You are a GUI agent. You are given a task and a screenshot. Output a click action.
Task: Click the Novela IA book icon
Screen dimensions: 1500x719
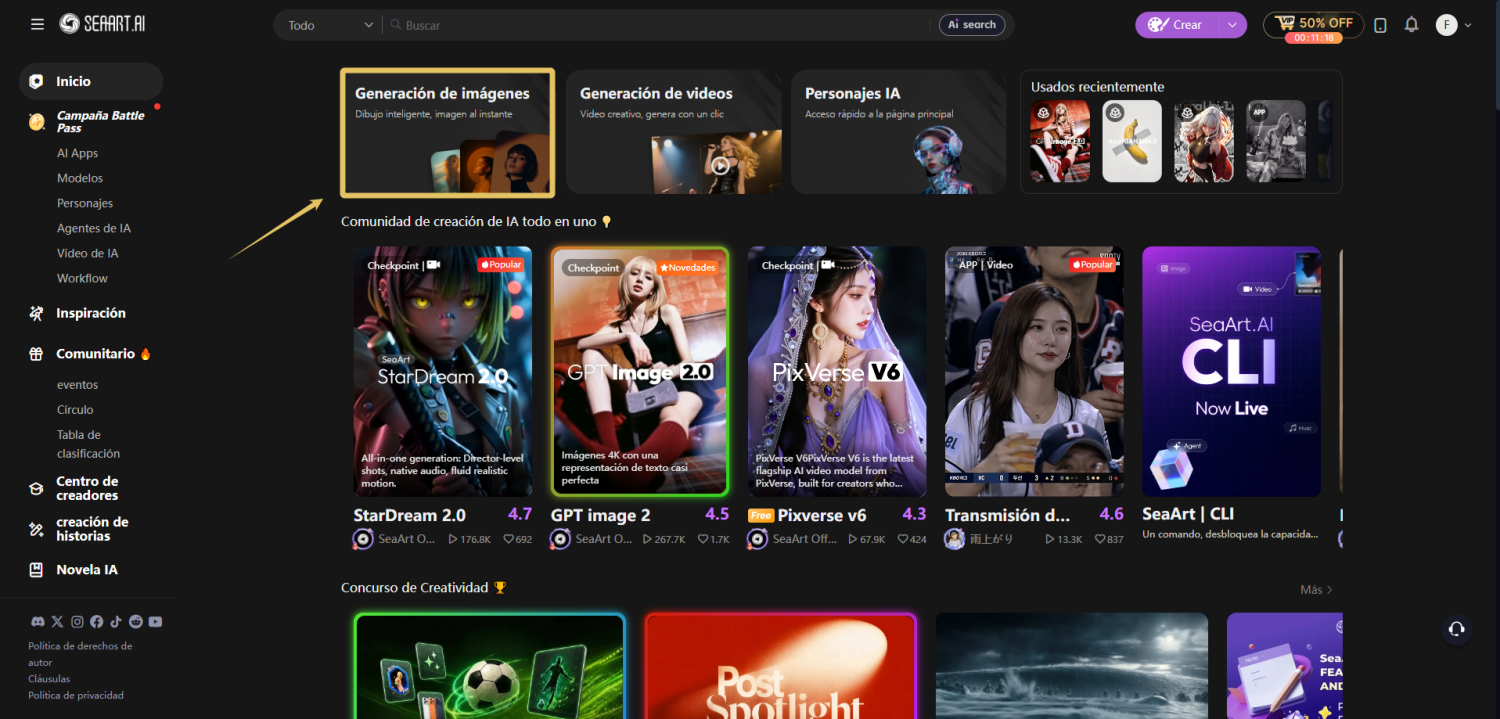(36, 570)
